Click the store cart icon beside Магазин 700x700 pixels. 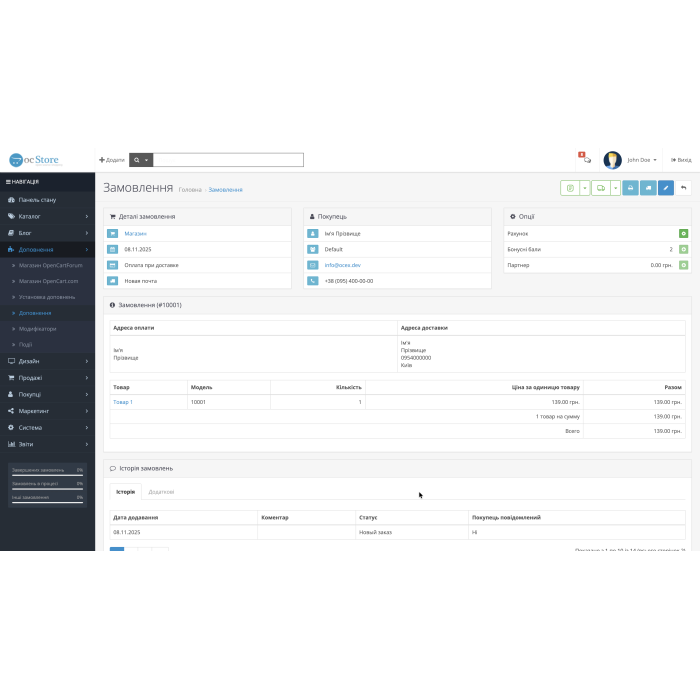point(112,233)
